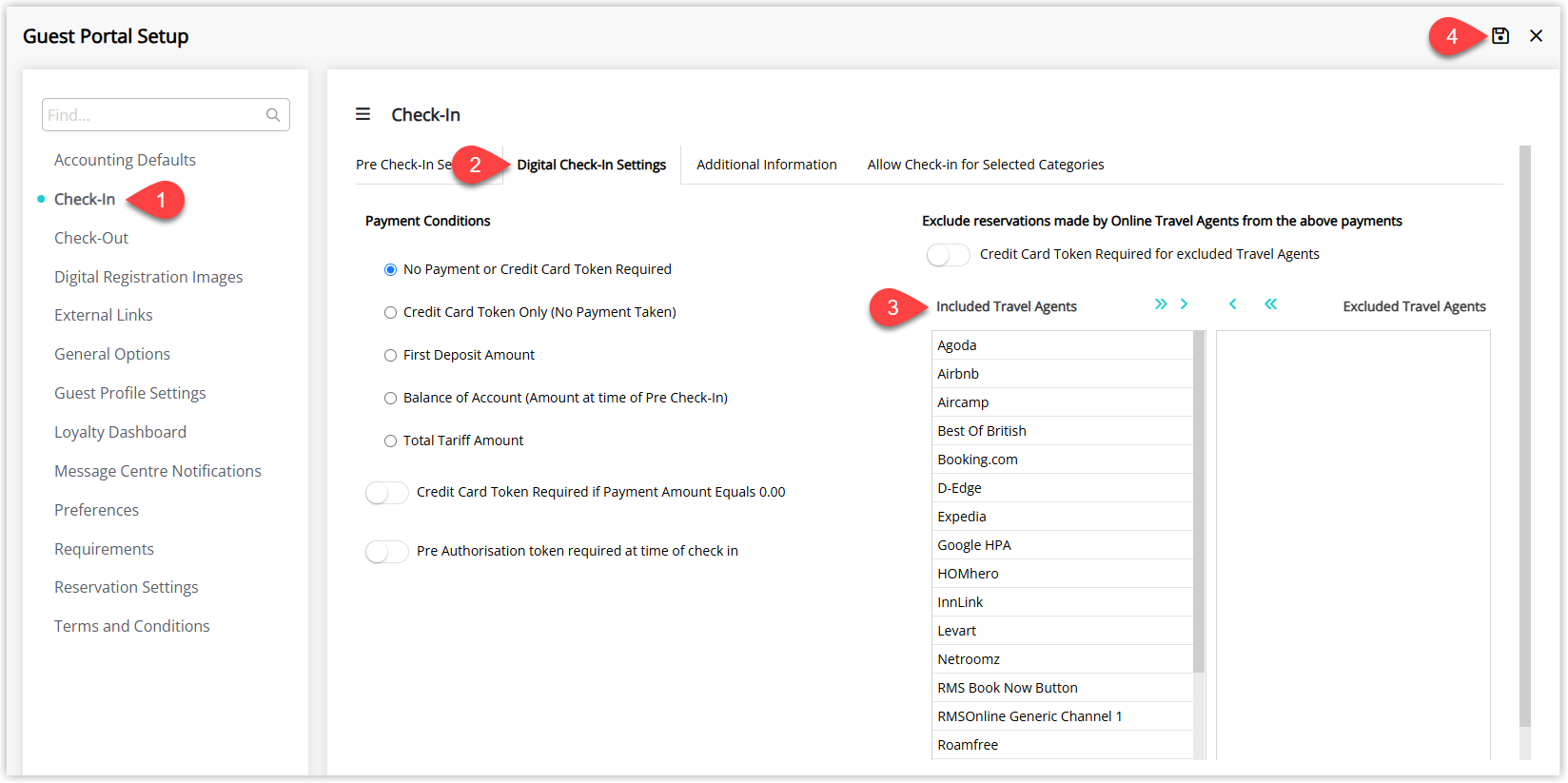
Task: Choose First Deposit Amount radio option
Action: pyautogui.click(x=390, y=356)
